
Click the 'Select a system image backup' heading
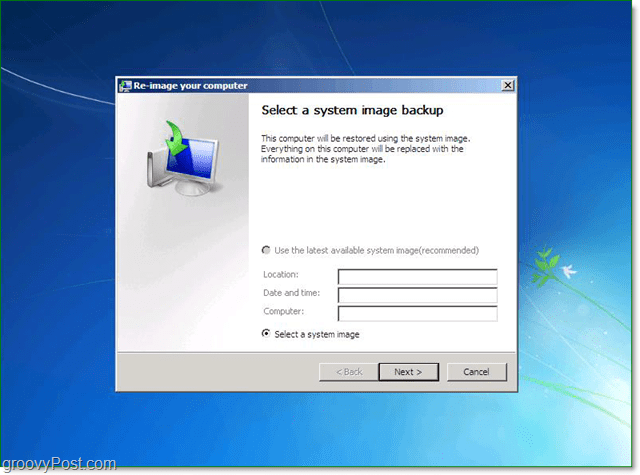click(x=352, y=110)
